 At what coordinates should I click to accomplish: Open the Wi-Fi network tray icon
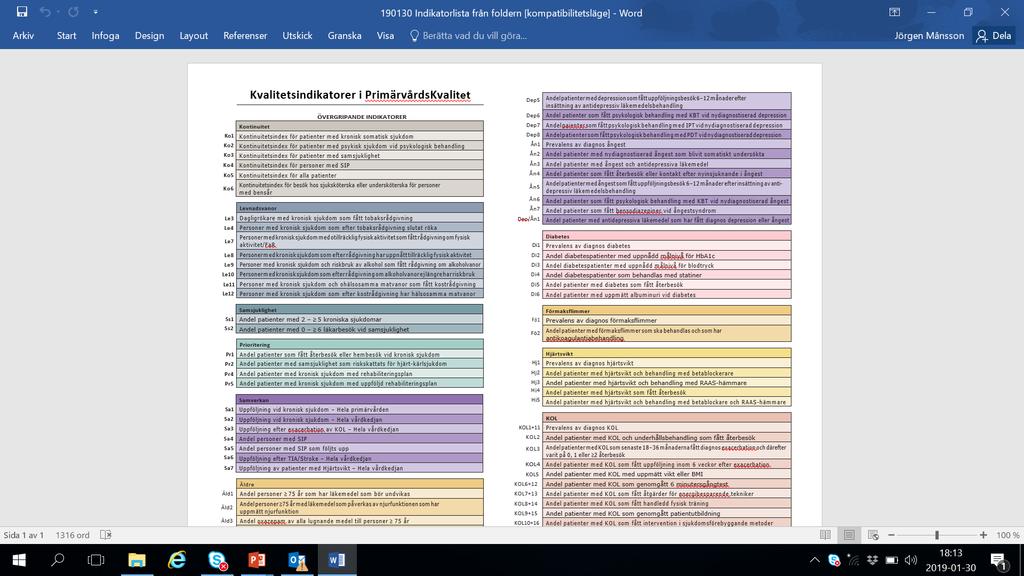coord(853,560)
